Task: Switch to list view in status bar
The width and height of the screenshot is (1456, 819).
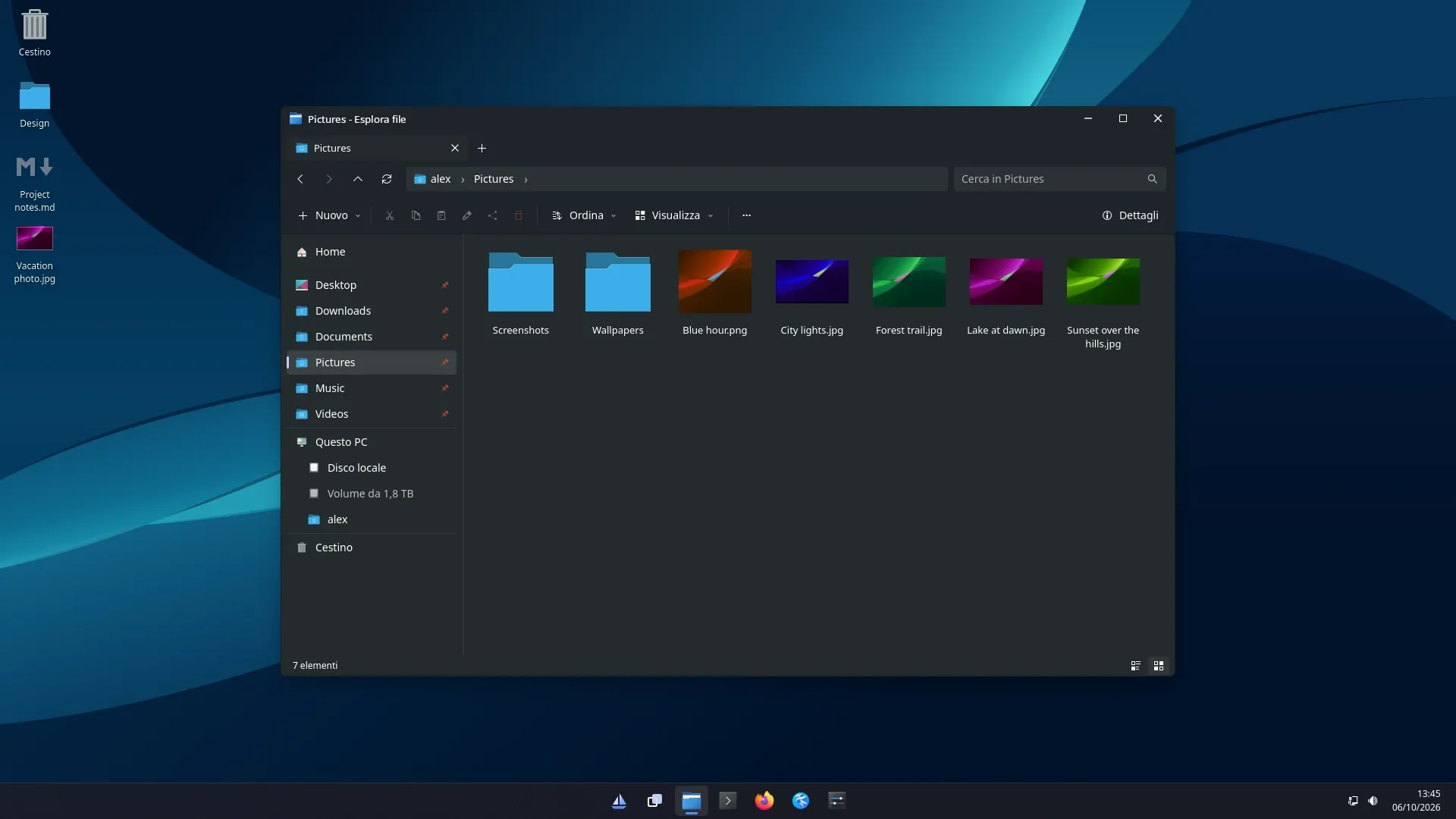Action: pyautogui.click(x=1136, y=666)
